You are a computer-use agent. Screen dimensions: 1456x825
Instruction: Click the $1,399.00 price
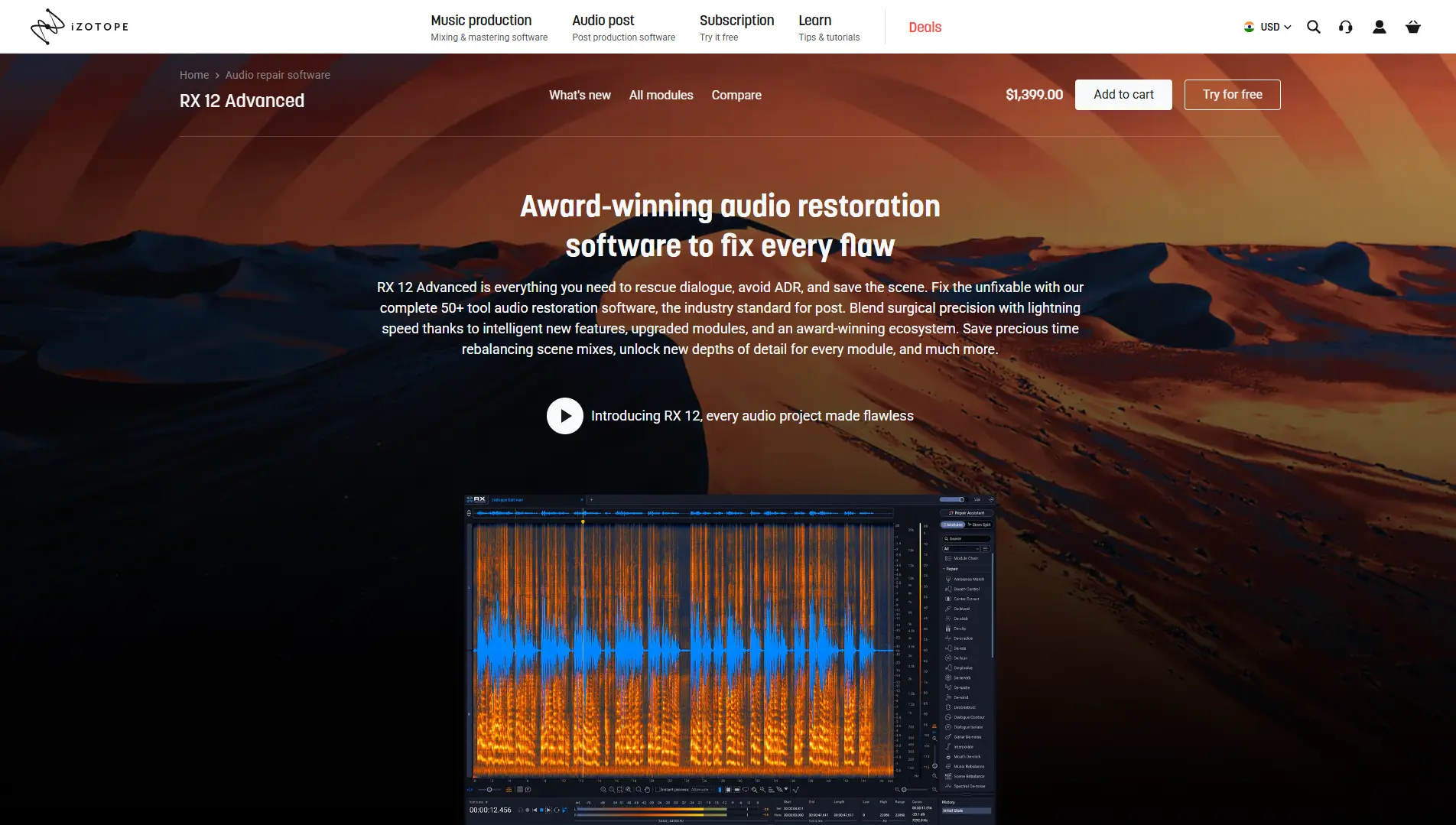1034,95
